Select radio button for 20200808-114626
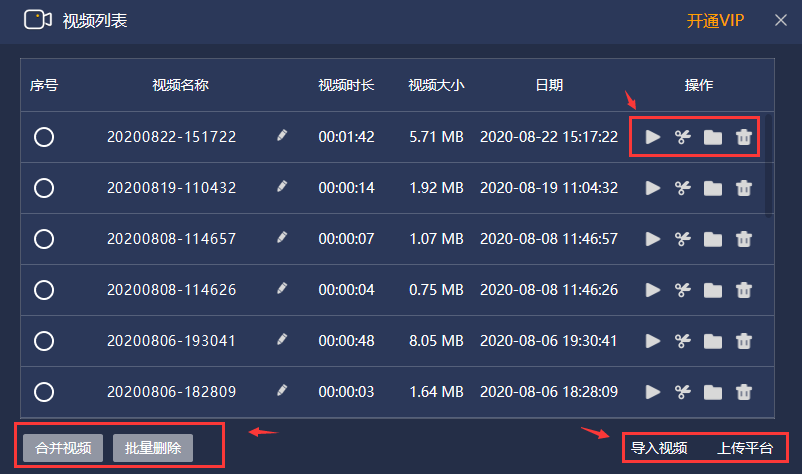This screenshot has height=474, width=802. click(44, 290)
